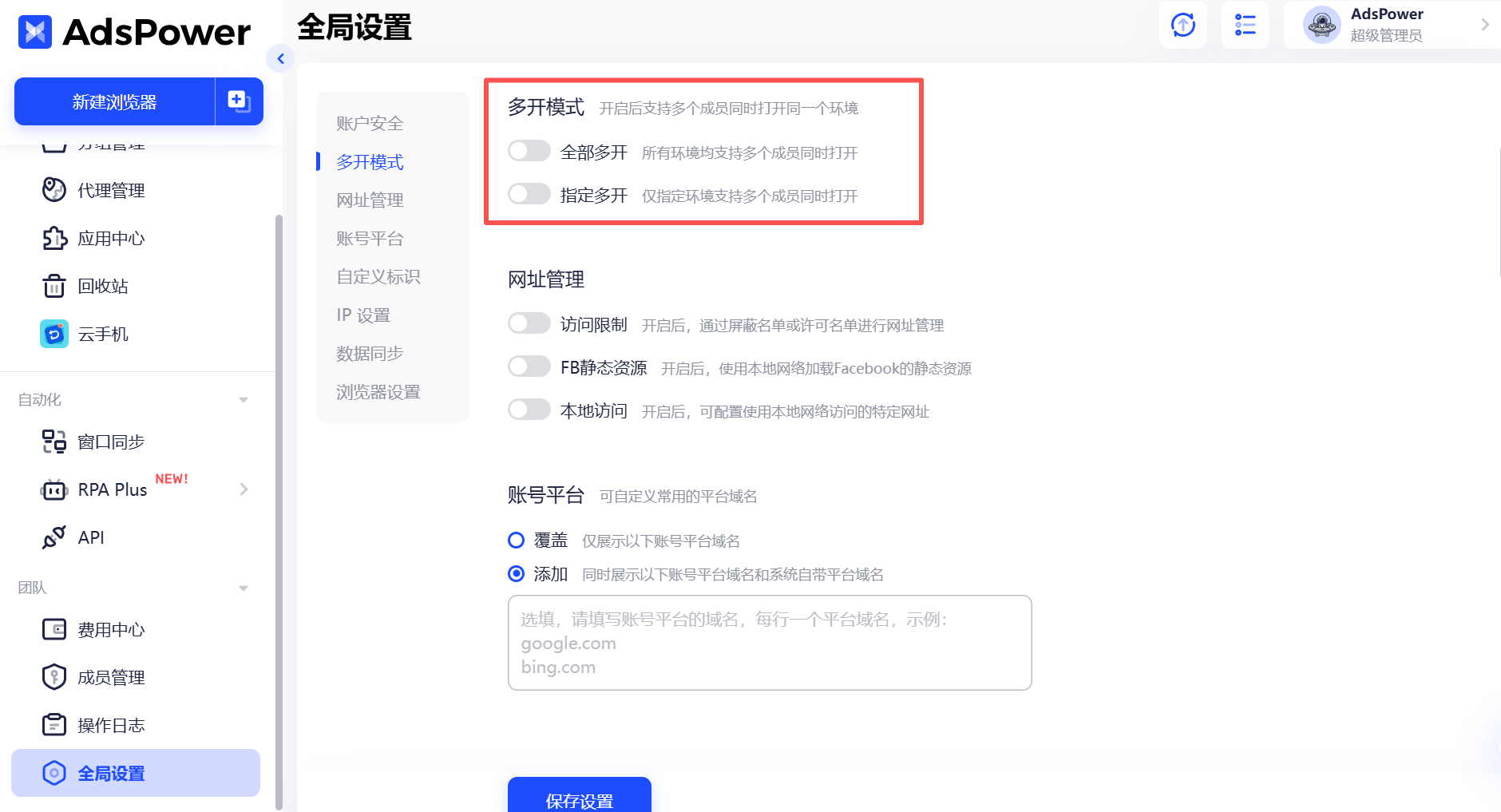Open 应用中心 in sidebar
This screenshot has height=812, width=1501.
(x=111, y=239)
